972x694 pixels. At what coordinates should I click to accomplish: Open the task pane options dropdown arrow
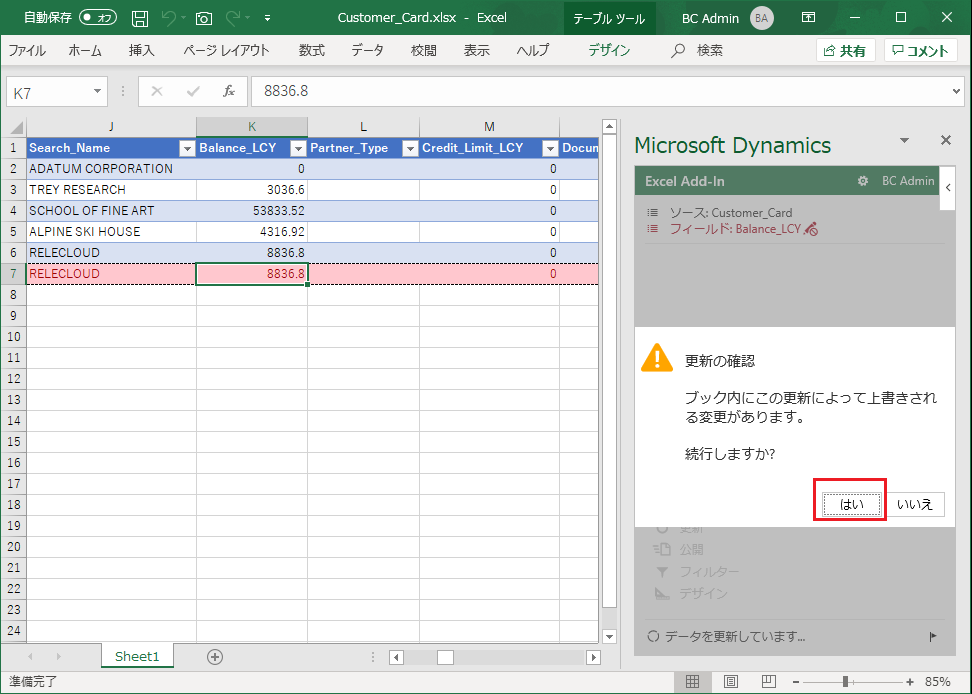[904, 141]
